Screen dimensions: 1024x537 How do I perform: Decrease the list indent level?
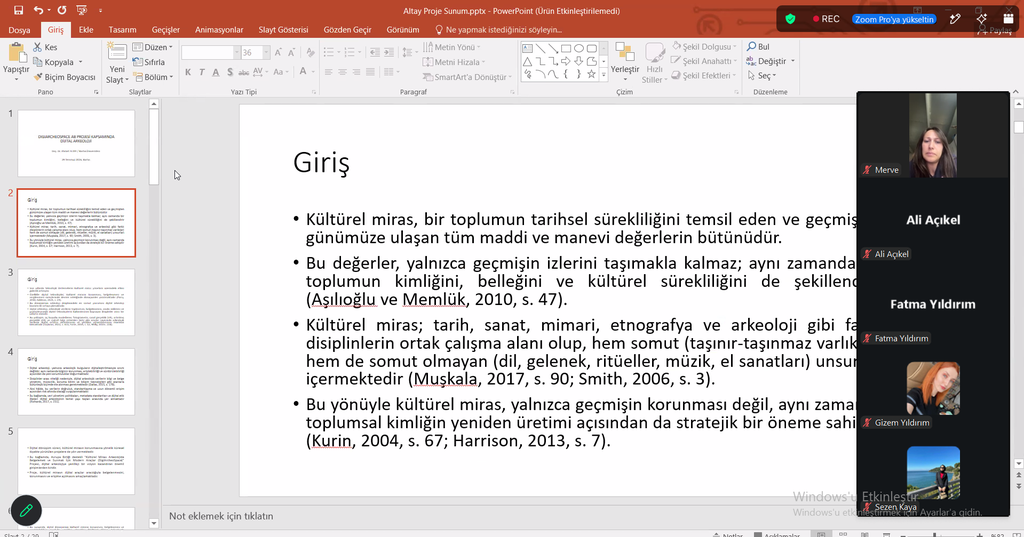[374, 52]
